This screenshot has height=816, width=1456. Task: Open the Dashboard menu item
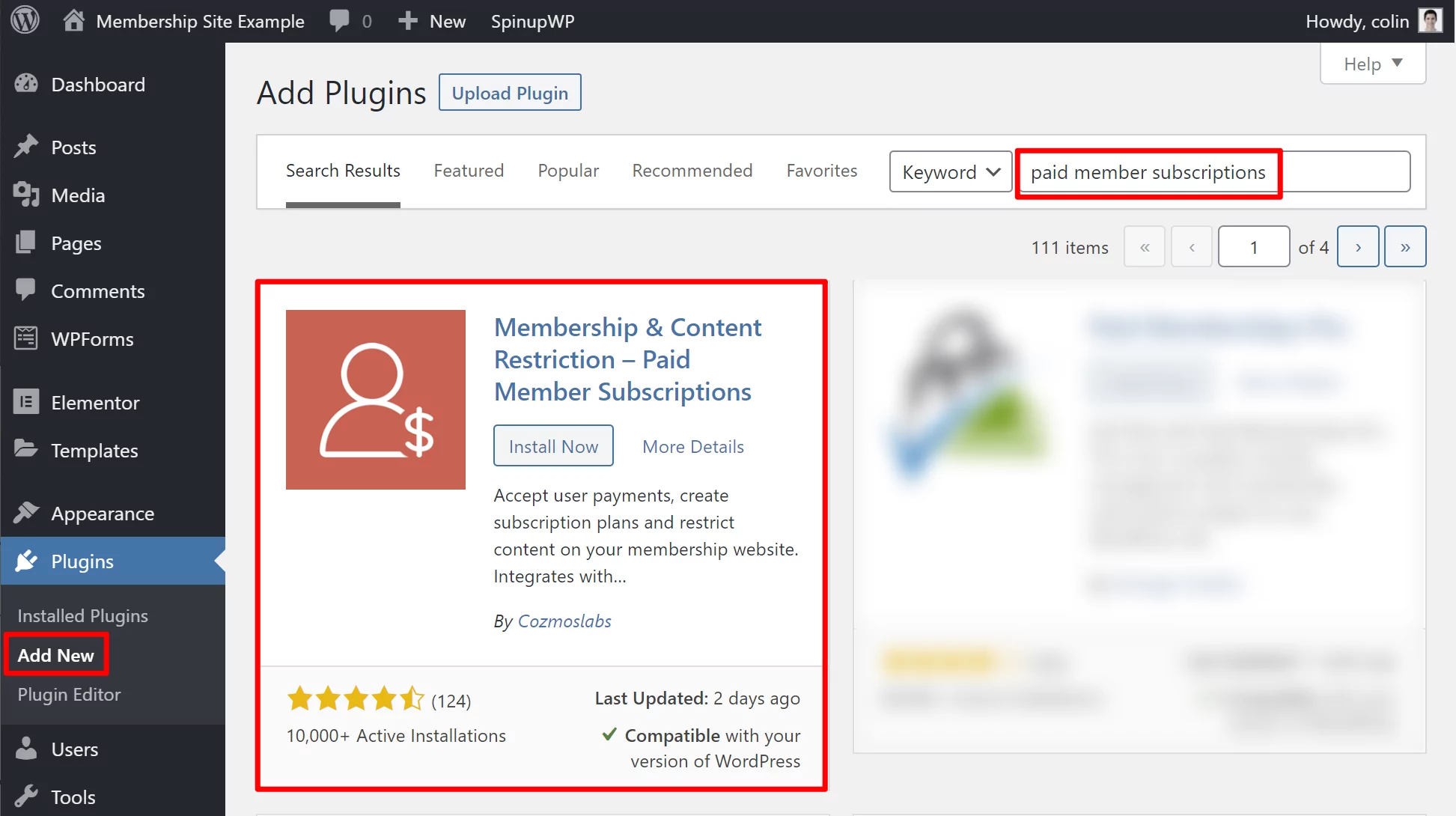pyautogui.click(x=112, y=84)
